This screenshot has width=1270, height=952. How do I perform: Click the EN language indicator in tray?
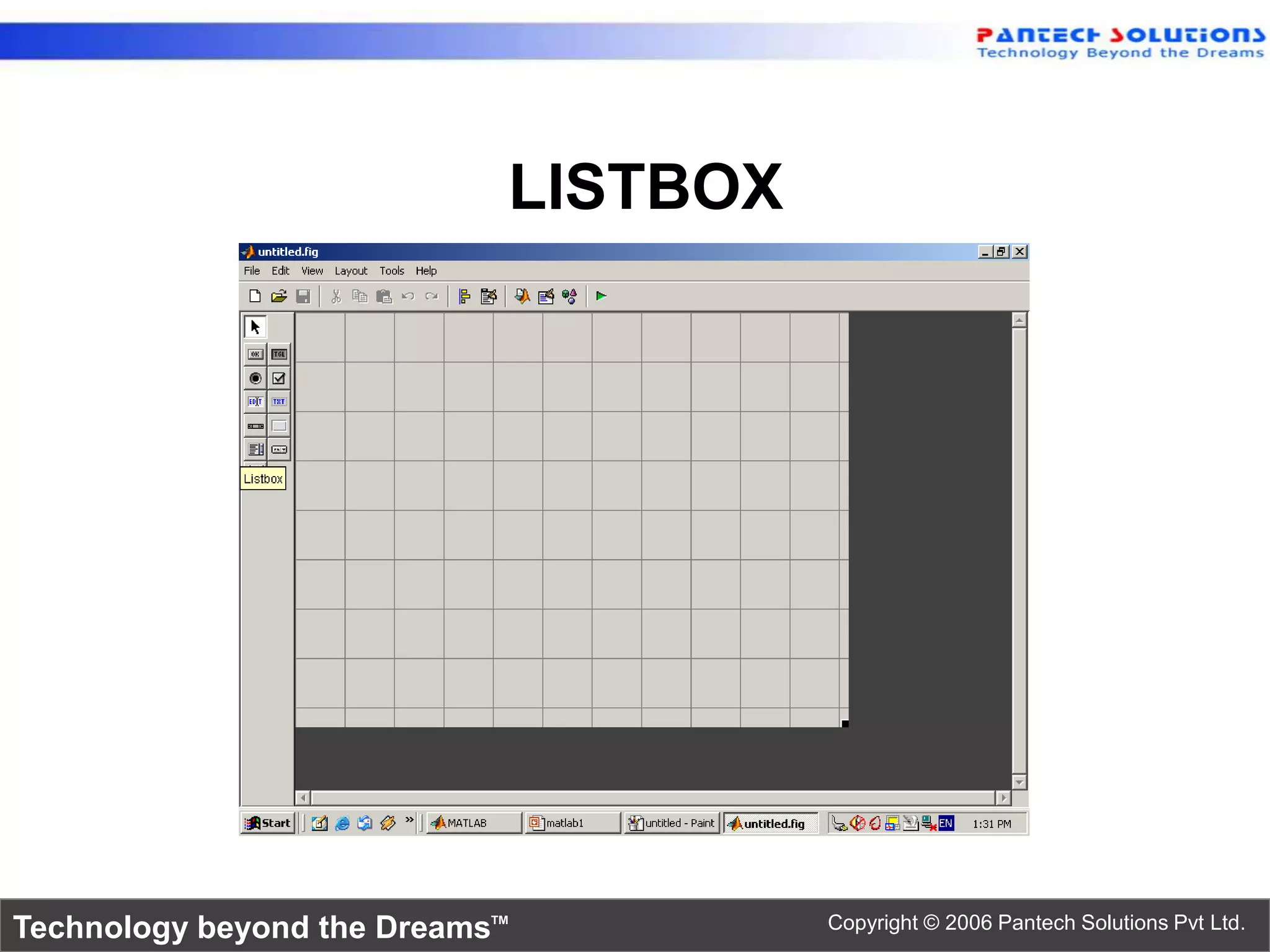coord(946,823)
